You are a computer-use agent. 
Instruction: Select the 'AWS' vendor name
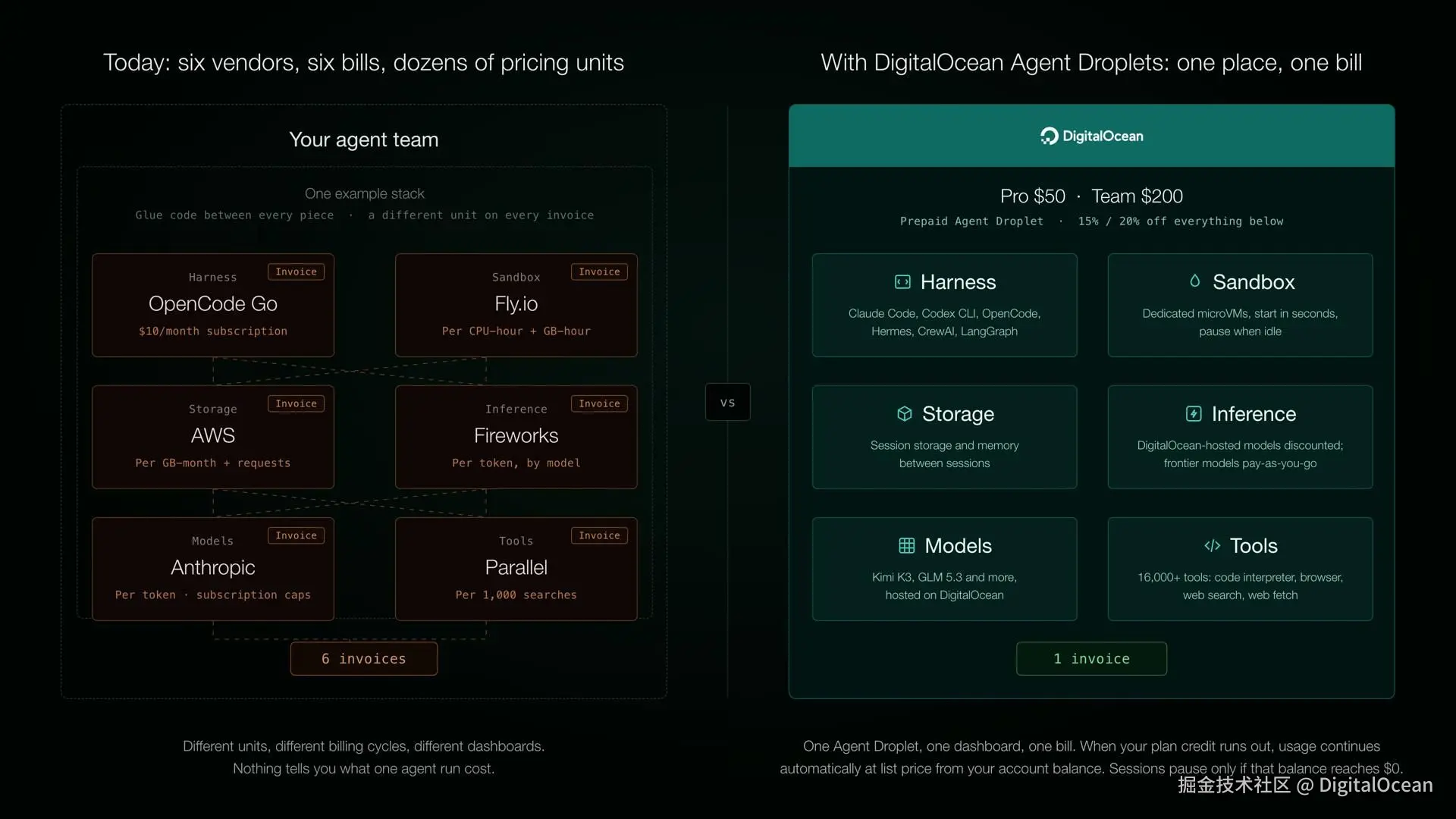point(213,436)
